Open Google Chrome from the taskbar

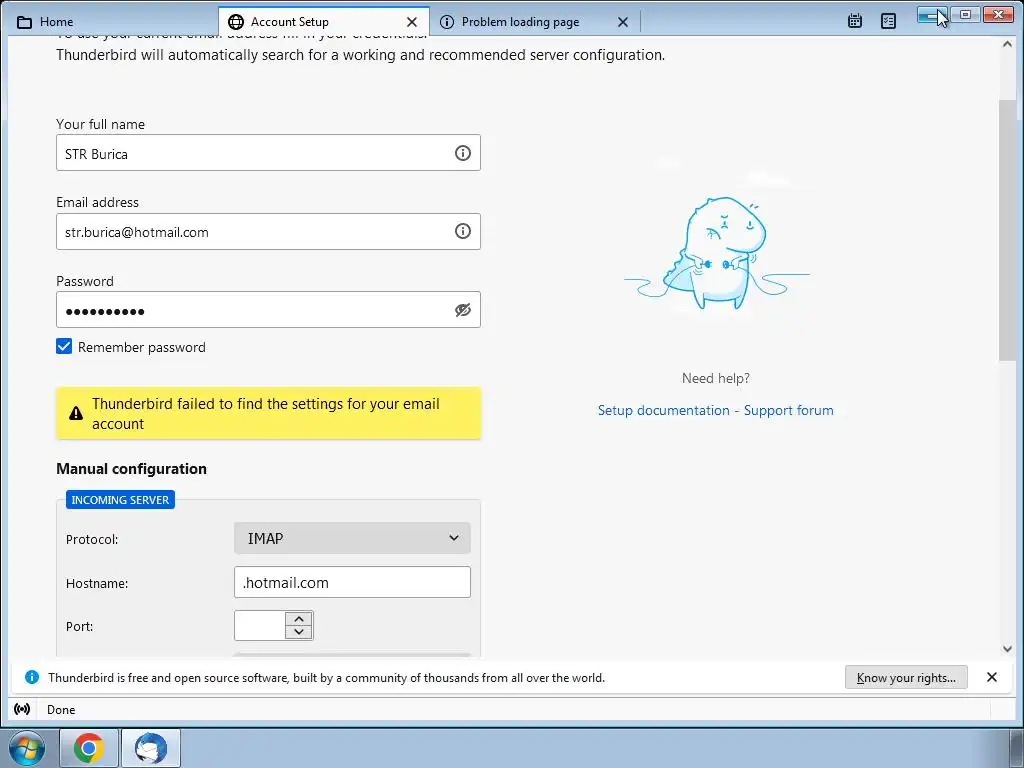tap(89, 748)
